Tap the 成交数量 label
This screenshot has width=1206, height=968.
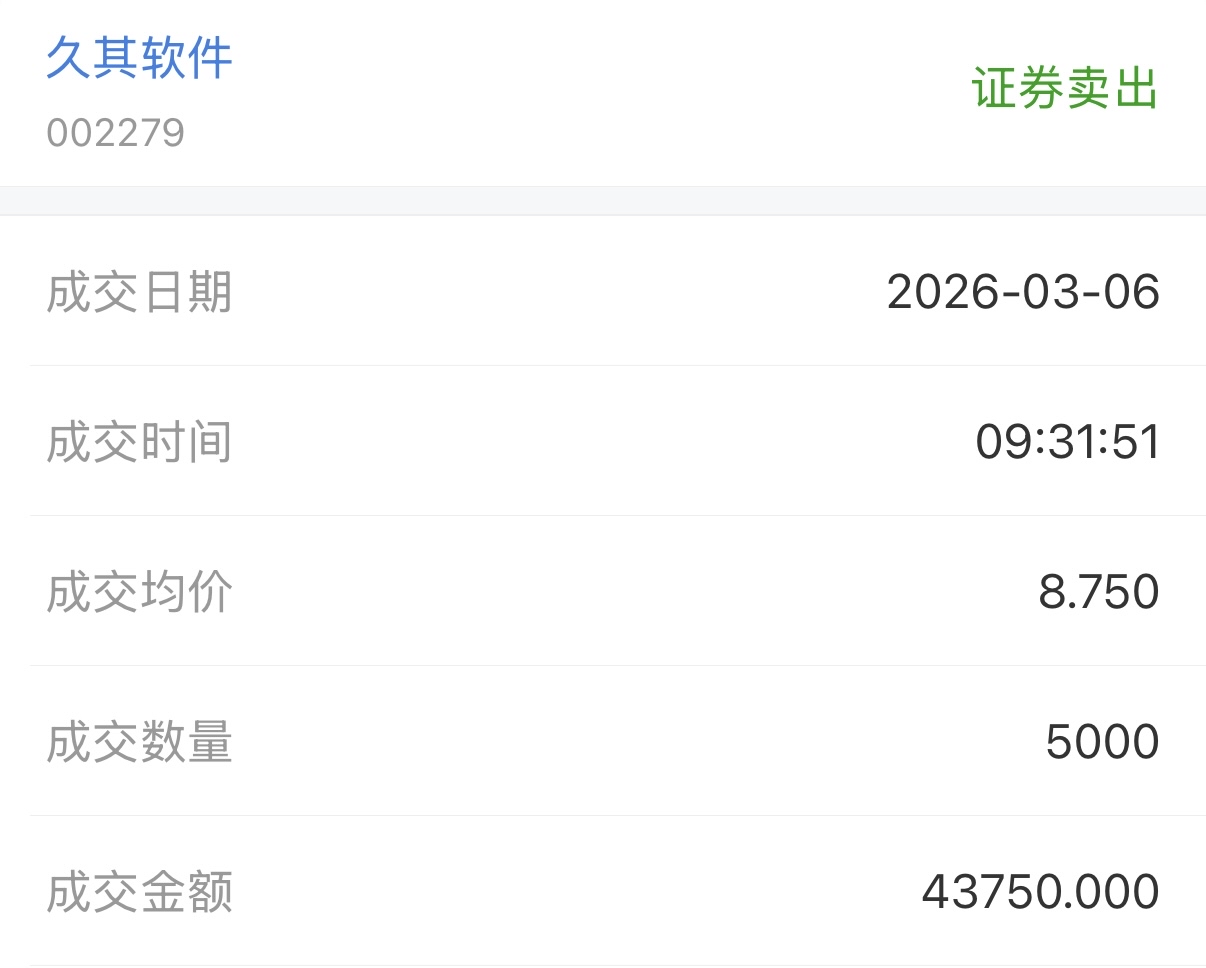(139, 742)
